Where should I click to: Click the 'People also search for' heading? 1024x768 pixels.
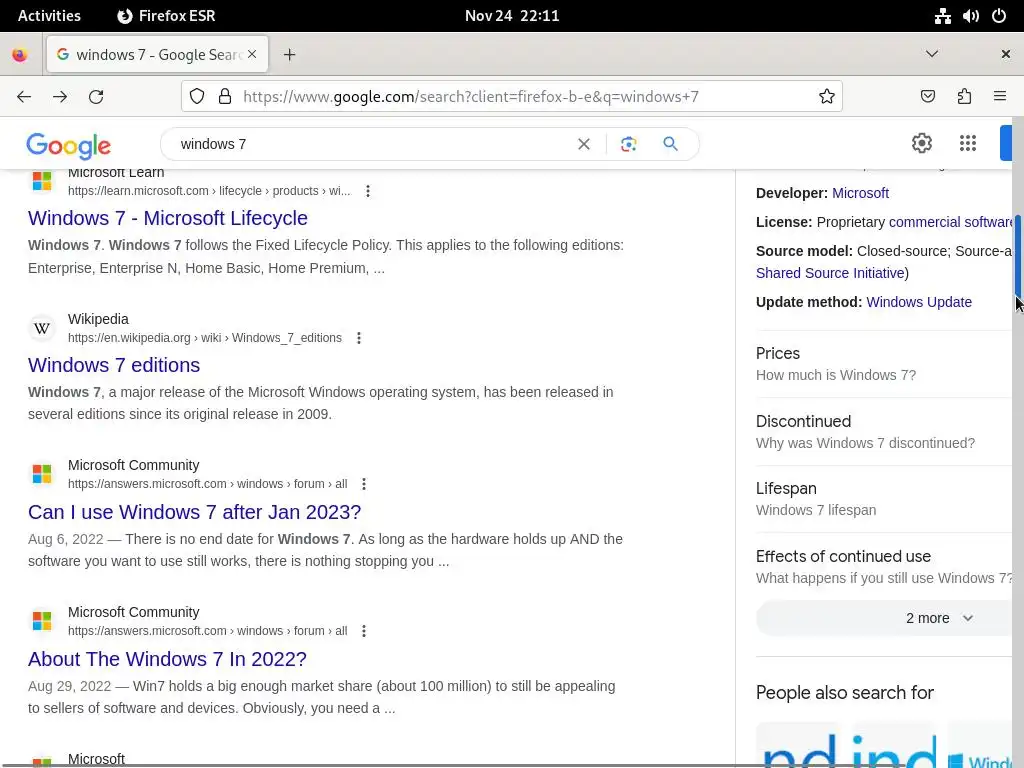click(x=844, y=692)
